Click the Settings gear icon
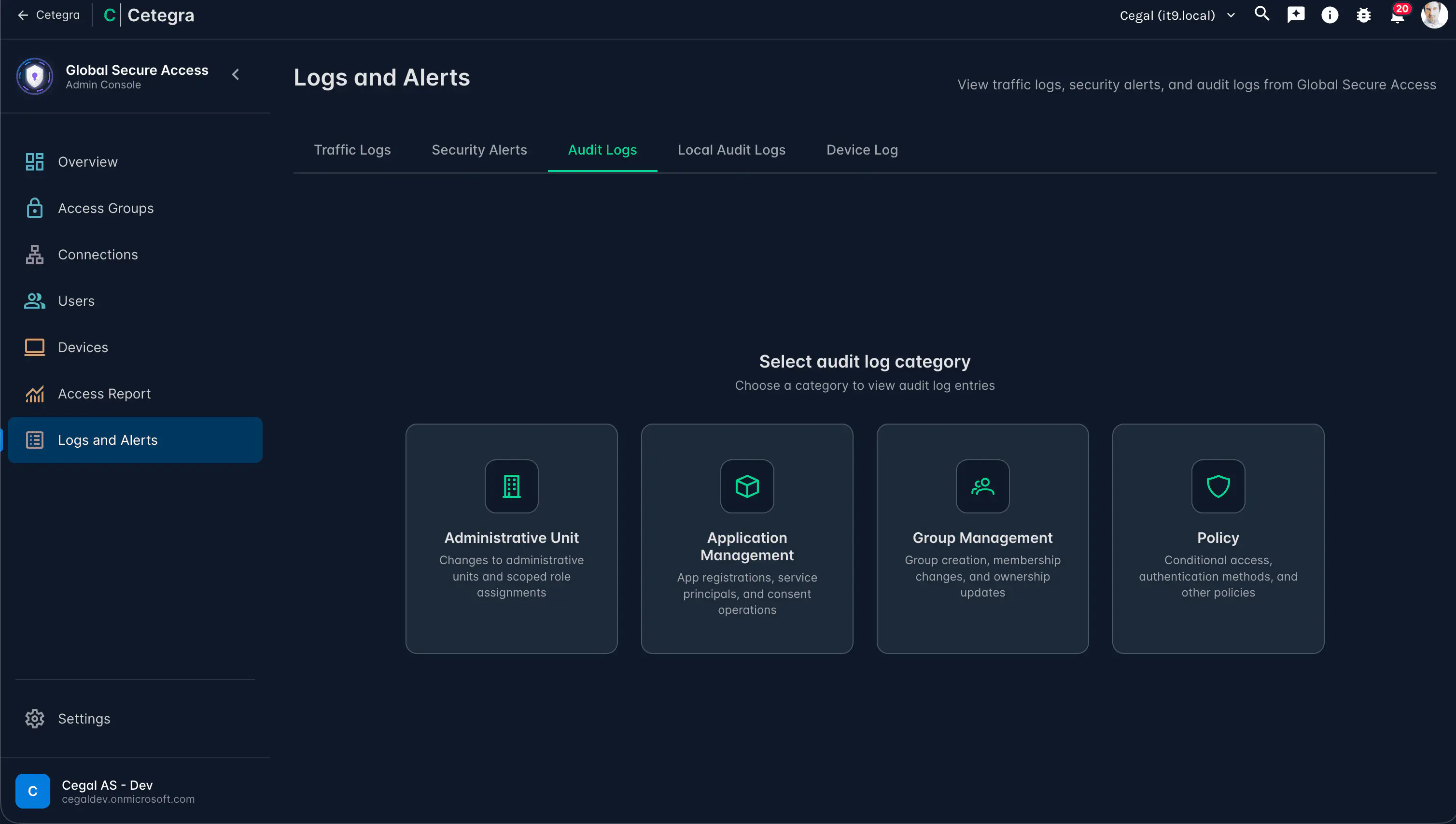The width and height of the screenshot is (1456, 824). pos(34,719)
